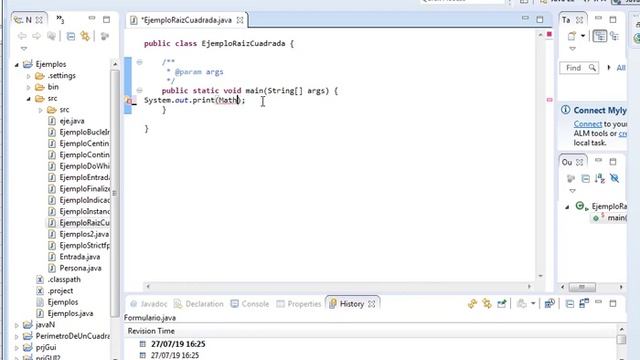Fold the main method
The image size is (640, 360).
coord(140,90)
